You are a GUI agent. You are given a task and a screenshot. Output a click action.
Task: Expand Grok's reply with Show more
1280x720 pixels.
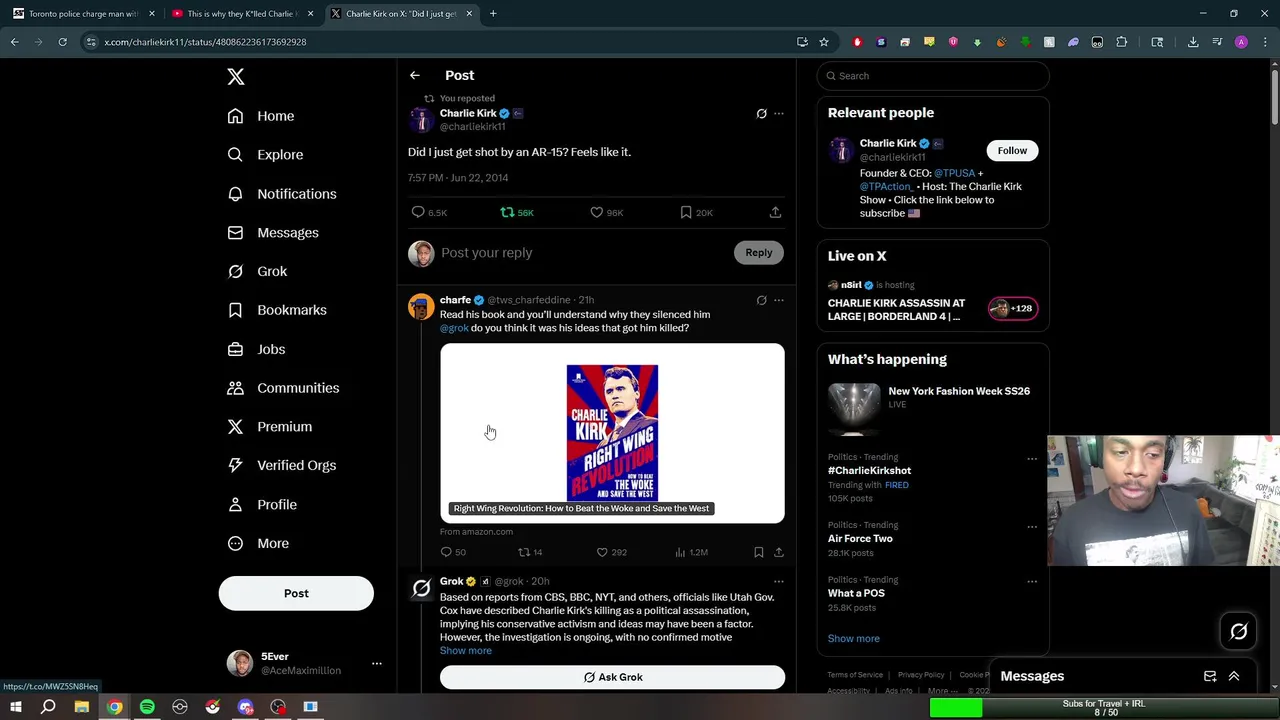[x=466, y=651]
